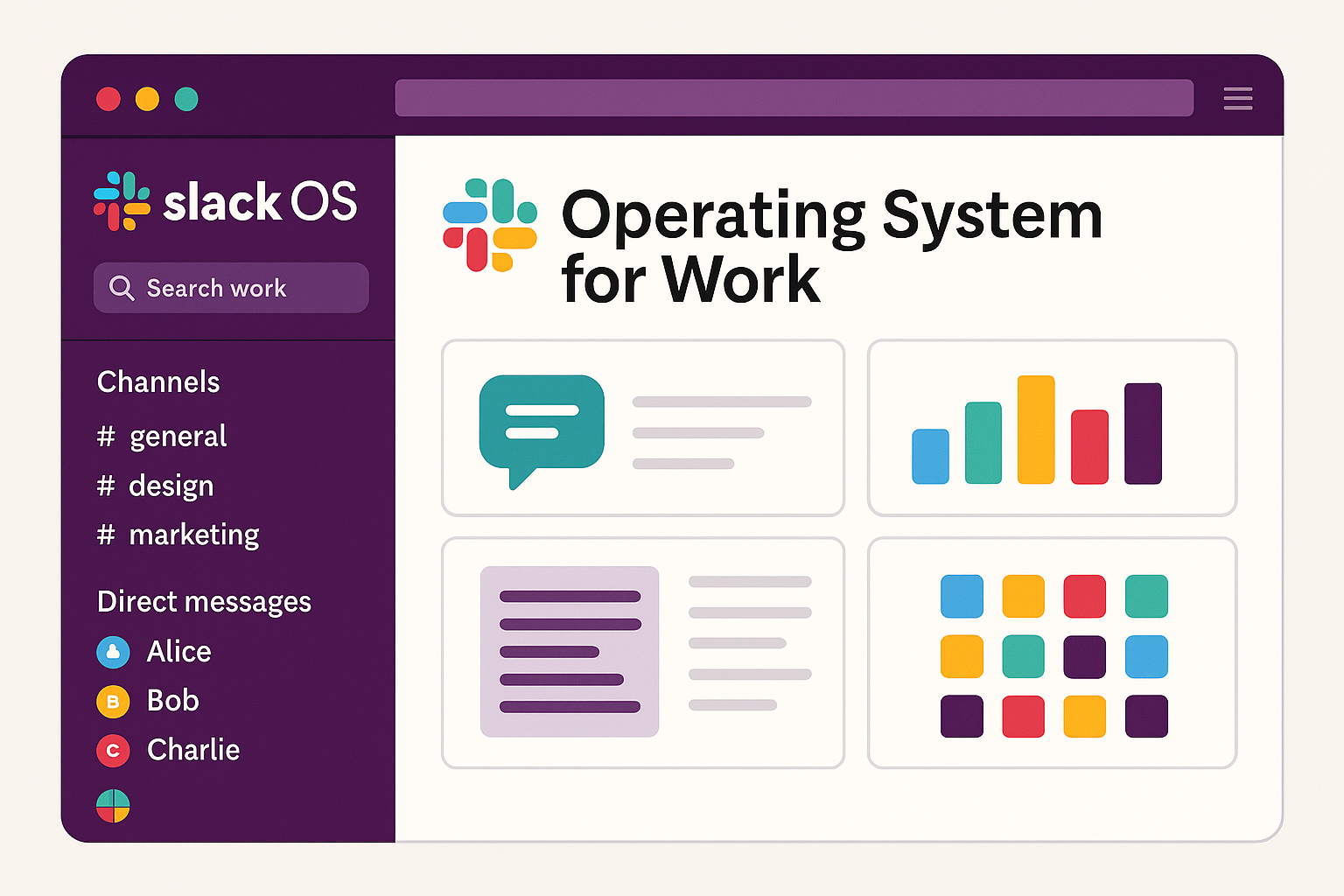Open direct message with Charlie

168,751
